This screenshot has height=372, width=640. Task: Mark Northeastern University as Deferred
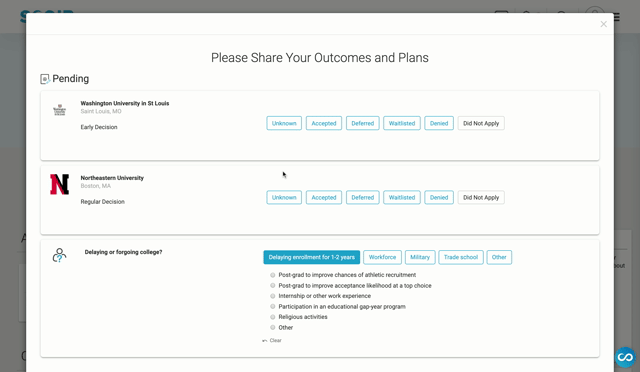coord(362,198)
